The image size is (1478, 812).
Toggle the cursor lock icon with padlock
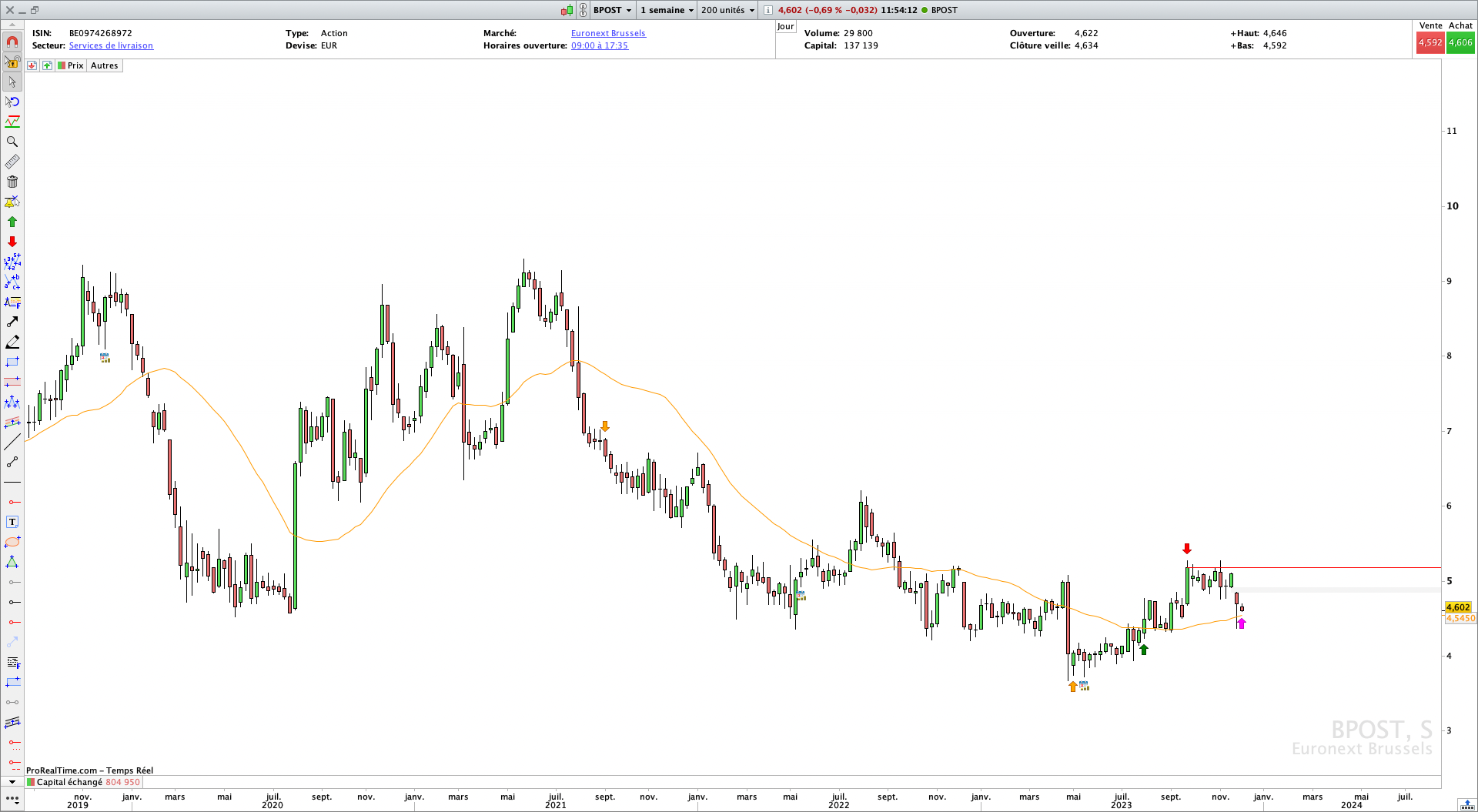(x=12, y=62)
